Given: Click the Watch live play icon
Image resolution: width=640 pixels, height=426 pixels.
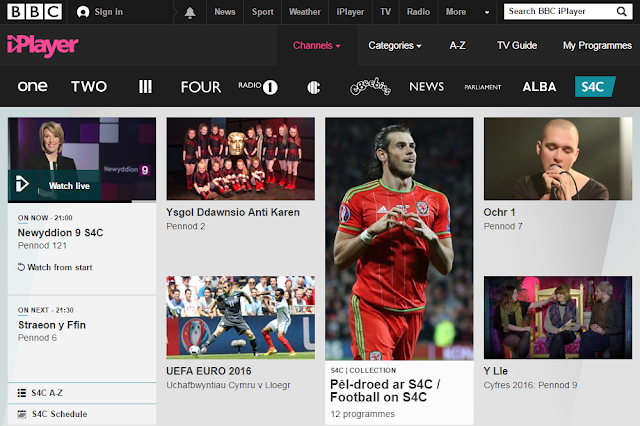Looking at the screenshot, I should [22, 184].
